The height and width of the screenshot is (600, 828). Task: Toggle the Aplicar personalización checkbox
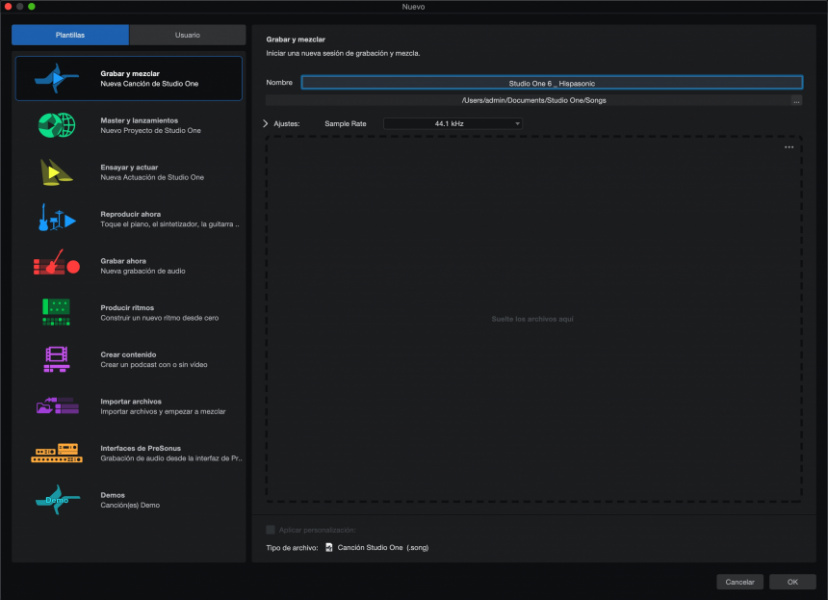point(270,530)
